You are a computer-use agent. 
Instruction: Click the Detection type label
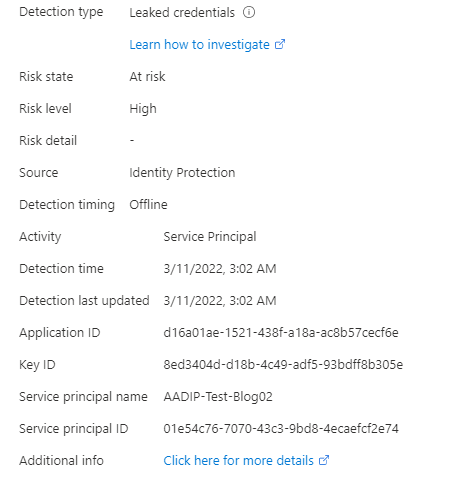point(61,12)
